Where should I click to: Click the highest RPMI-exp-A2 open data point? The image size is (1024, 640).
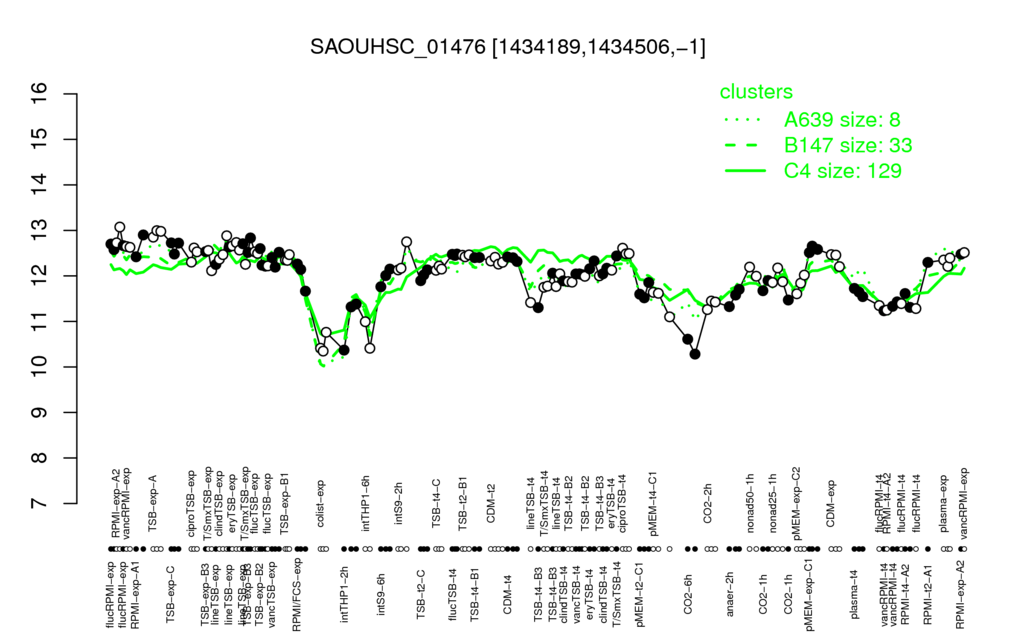[120, 227]
